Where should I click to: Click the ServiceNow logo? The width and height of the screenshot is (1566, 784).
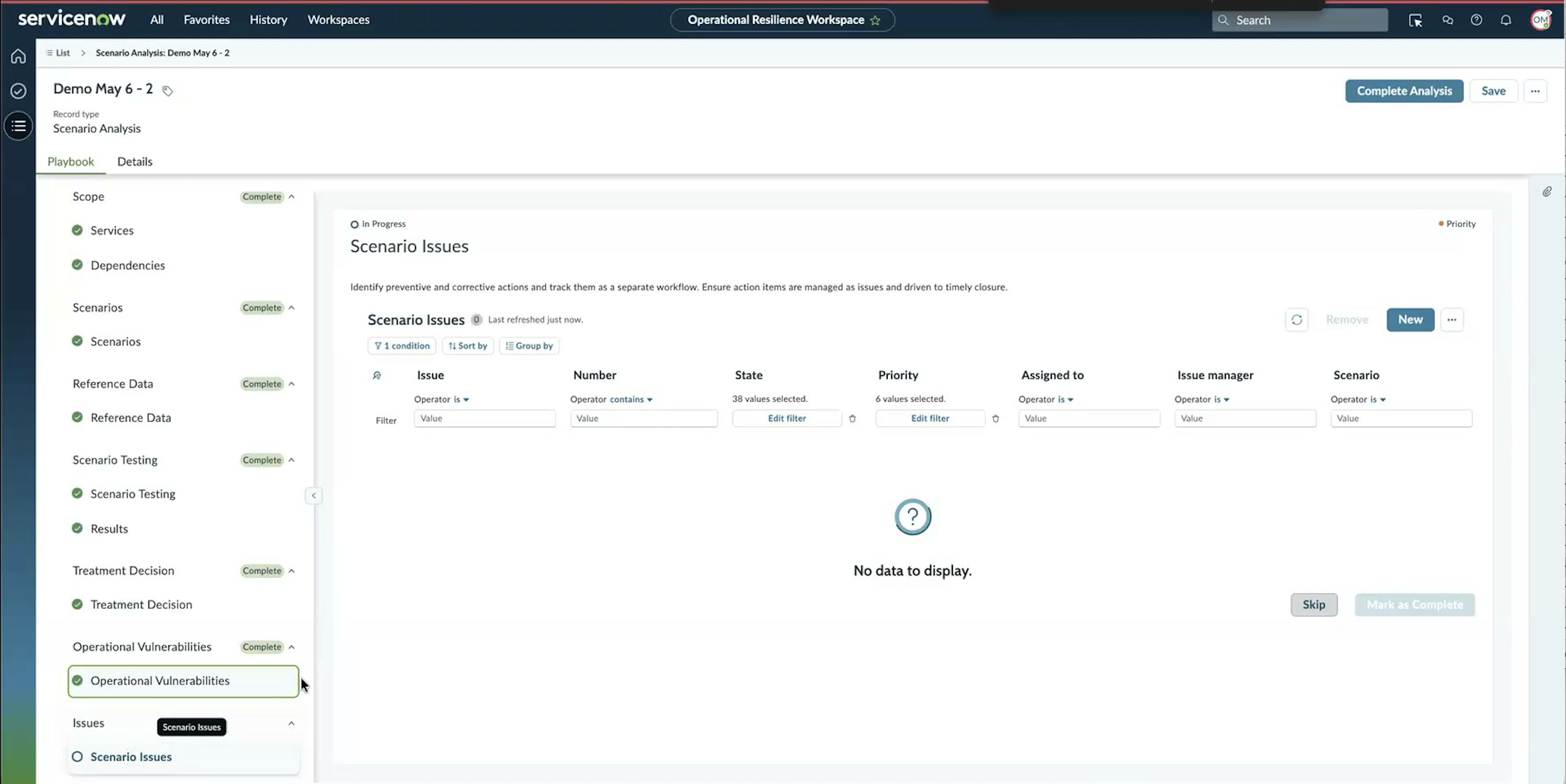[71, 19]
